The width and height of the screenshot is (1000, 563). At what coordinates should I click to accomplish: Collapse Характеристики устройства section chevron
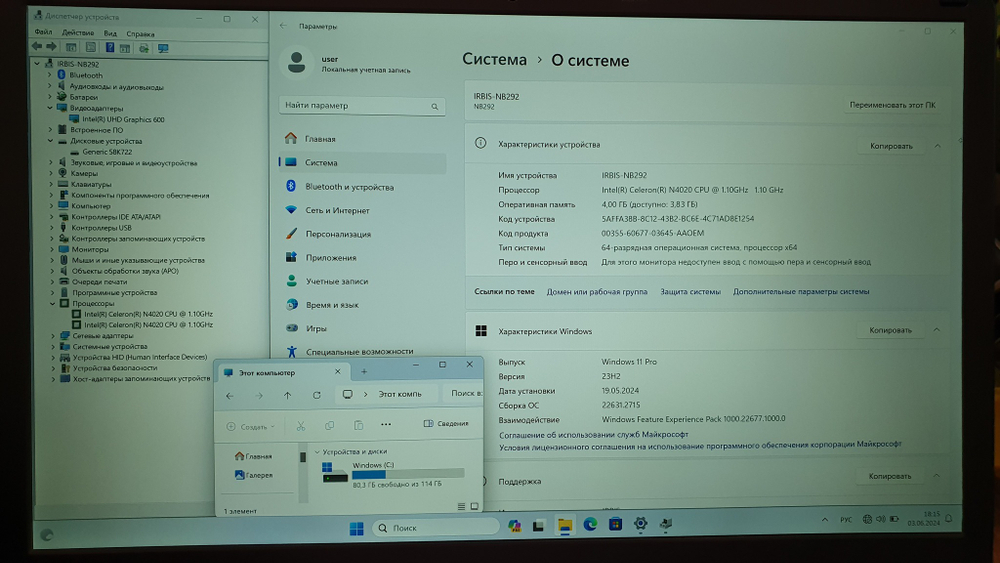click(x=937, y=146)
